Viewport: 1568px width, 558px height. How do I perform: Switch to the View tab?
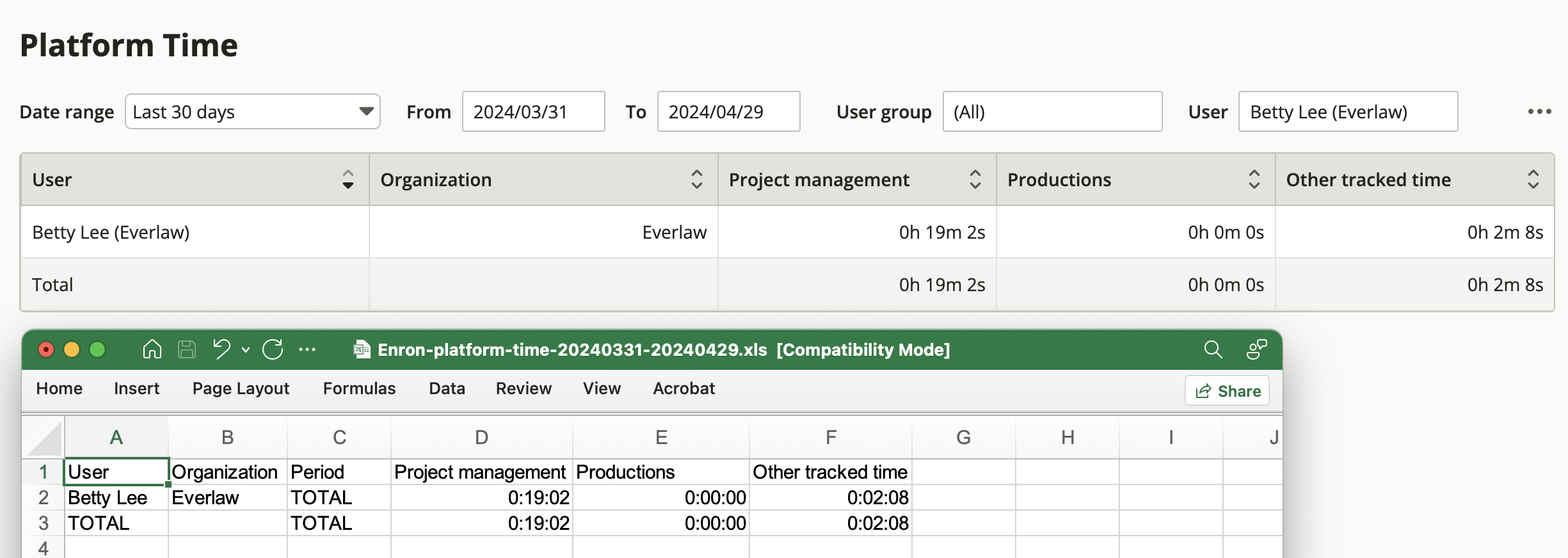[602, 388]
